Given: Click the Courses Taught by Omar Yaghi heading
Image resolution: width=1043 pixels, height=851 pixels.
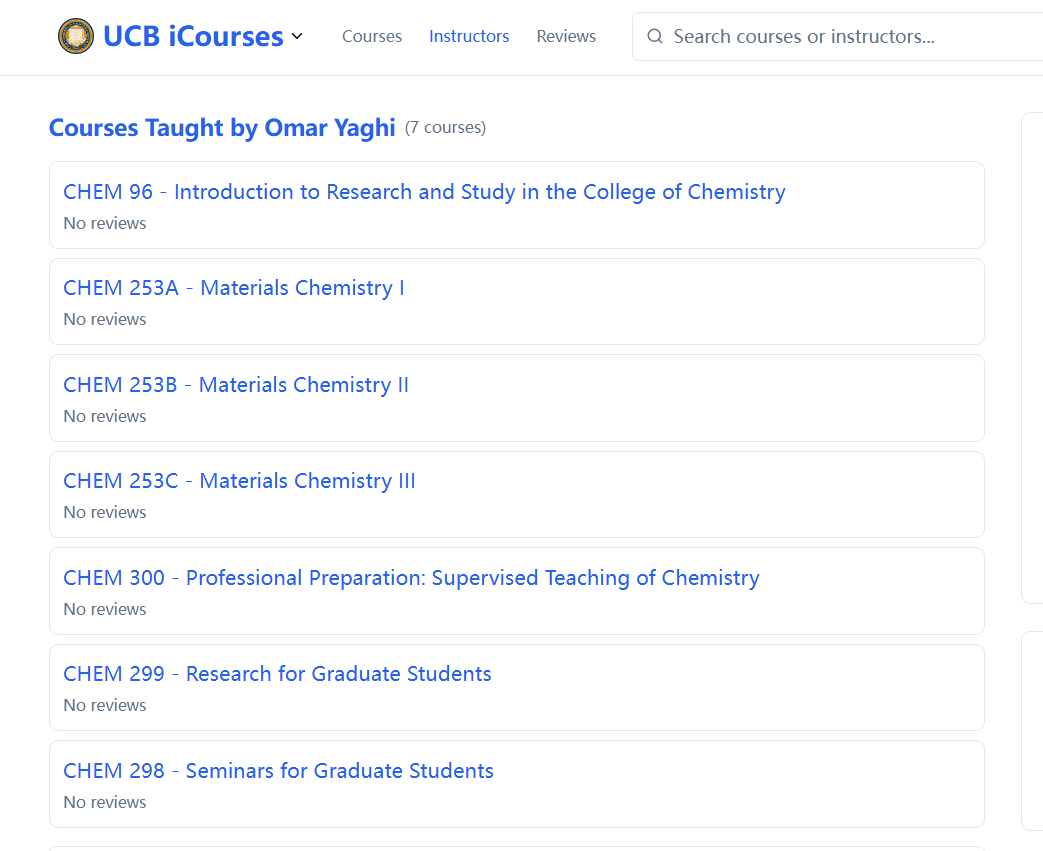Looking at the screenshot, I should point(222,128).
